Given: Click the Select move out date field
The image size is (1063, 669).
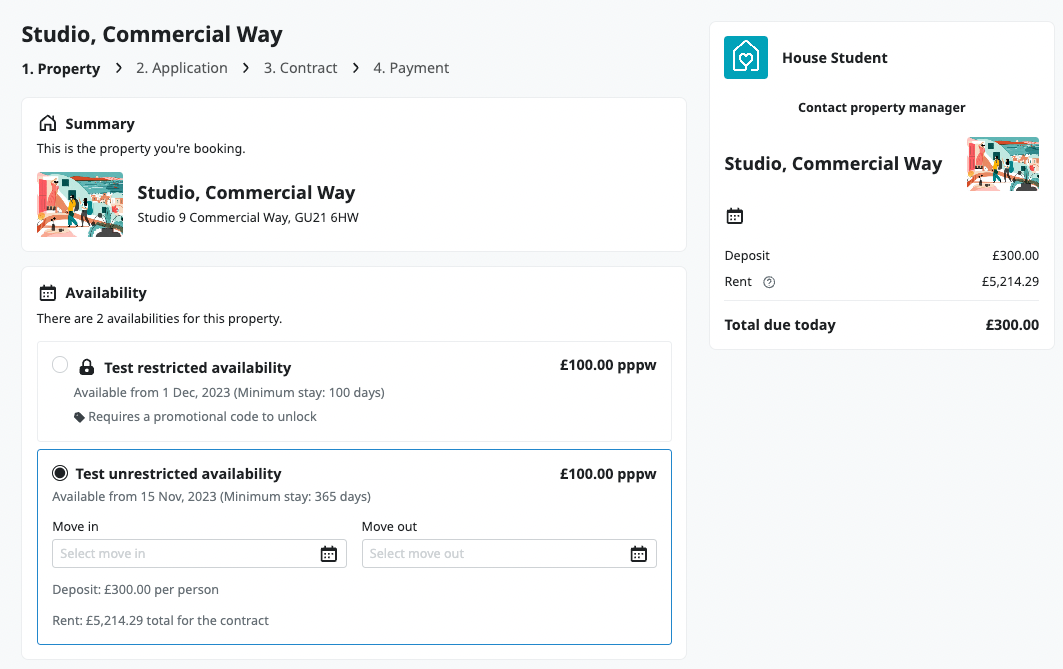Looking at the screenshot, I should [495, 554].
